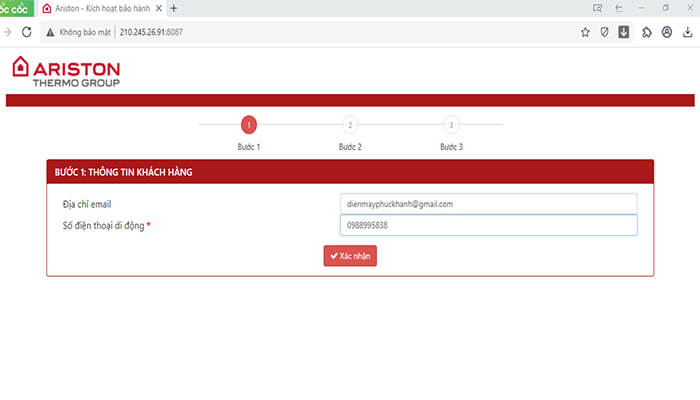Focus the Số điện thoại di động input field

[488, 225]
